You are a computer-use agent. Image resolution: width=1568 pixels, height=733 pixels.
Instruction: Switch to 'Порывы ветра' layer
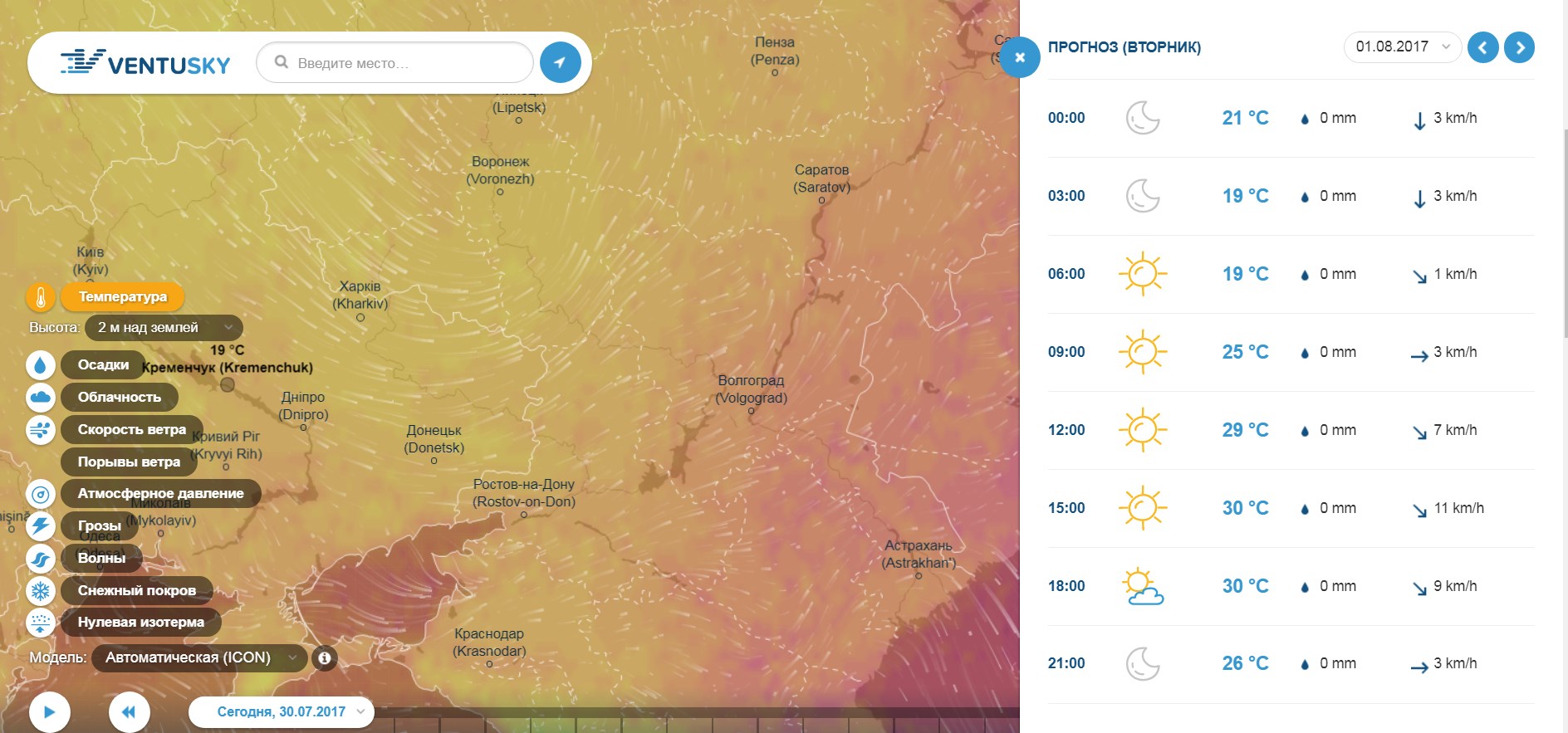coord(129,462)
